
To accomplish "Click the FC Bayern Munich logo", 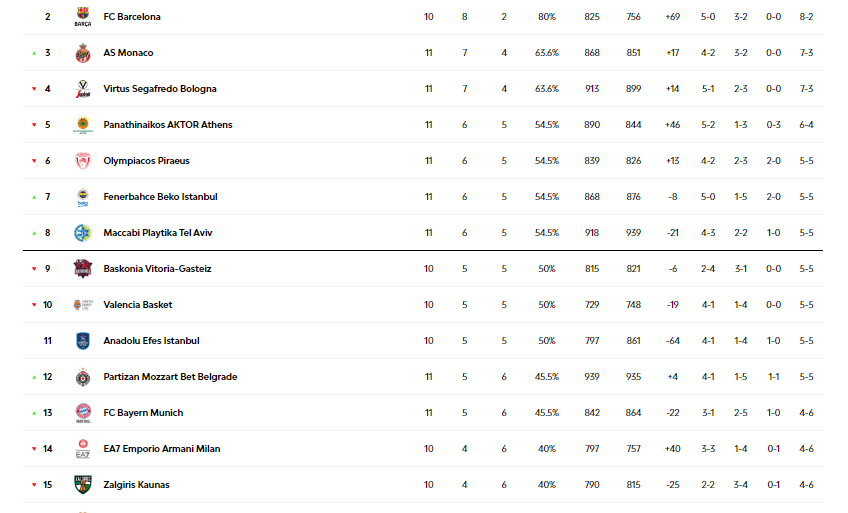I will [83, 413].
